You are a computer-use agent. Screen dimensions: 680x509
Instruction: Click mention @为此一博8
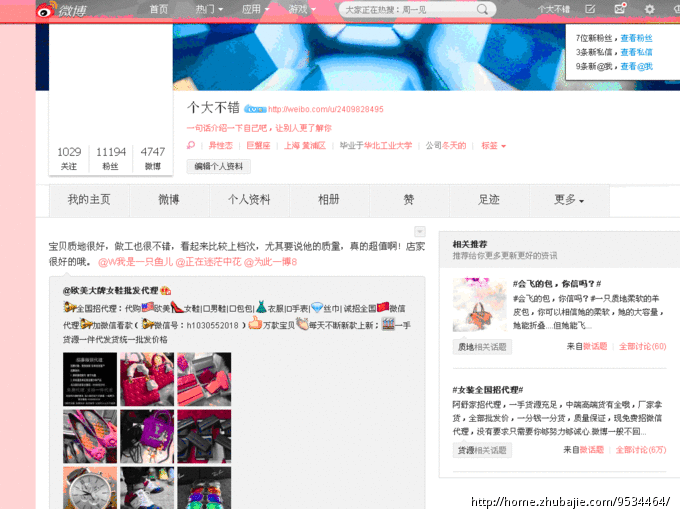coord(271,262)
